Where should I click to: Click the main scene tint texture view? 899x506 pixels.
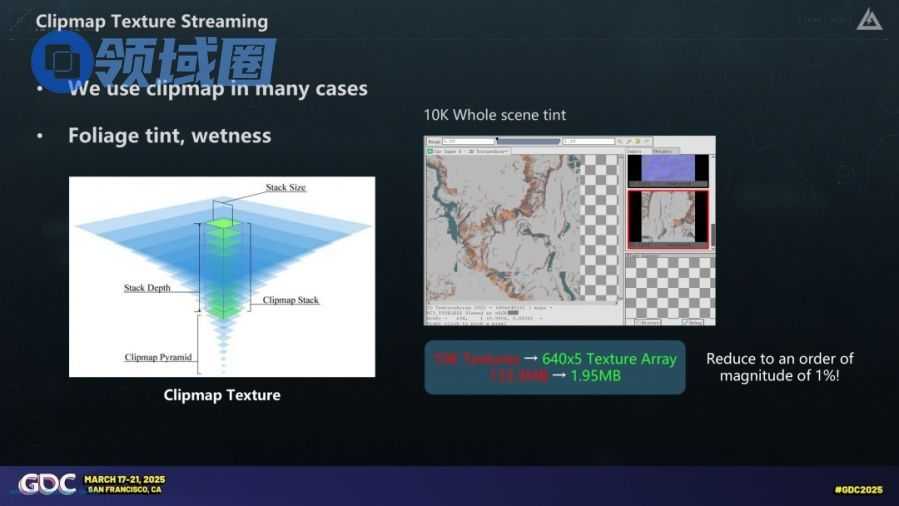coord(502,230)
